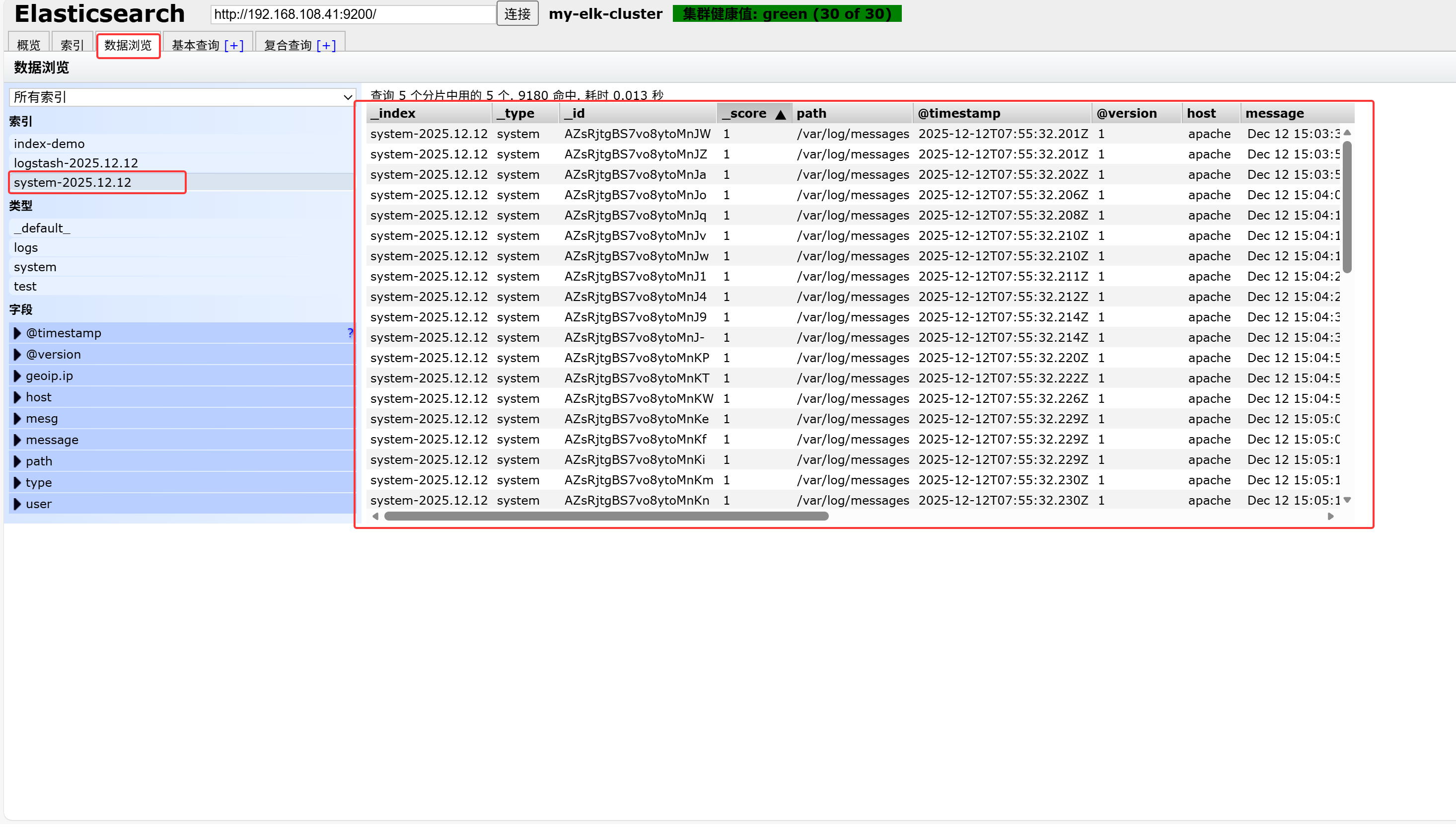Viewport: 1456px width, 828px height.
Task: Sort by the host column header
Action: coord(1211,113)
